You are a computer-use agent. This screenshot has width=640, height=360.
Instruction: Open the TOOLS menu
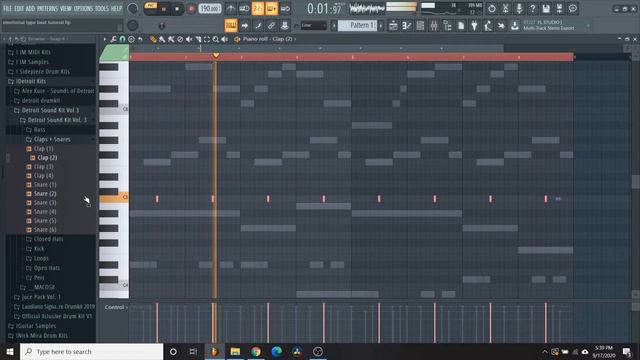(102, 8)
